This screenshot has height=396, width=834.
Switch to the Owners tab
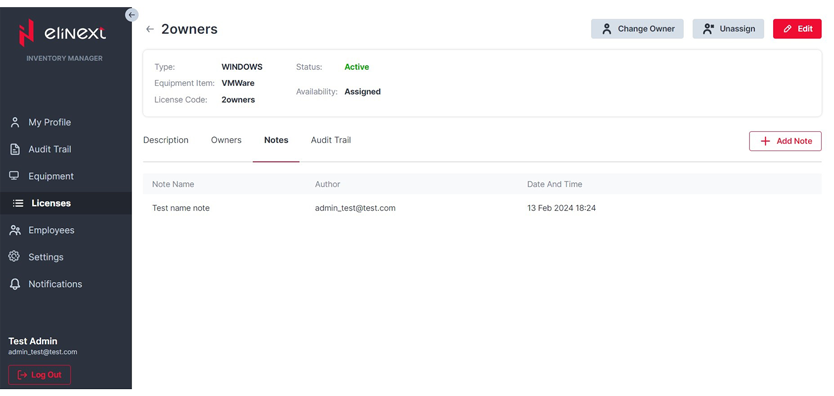click(x=226, y=140)
